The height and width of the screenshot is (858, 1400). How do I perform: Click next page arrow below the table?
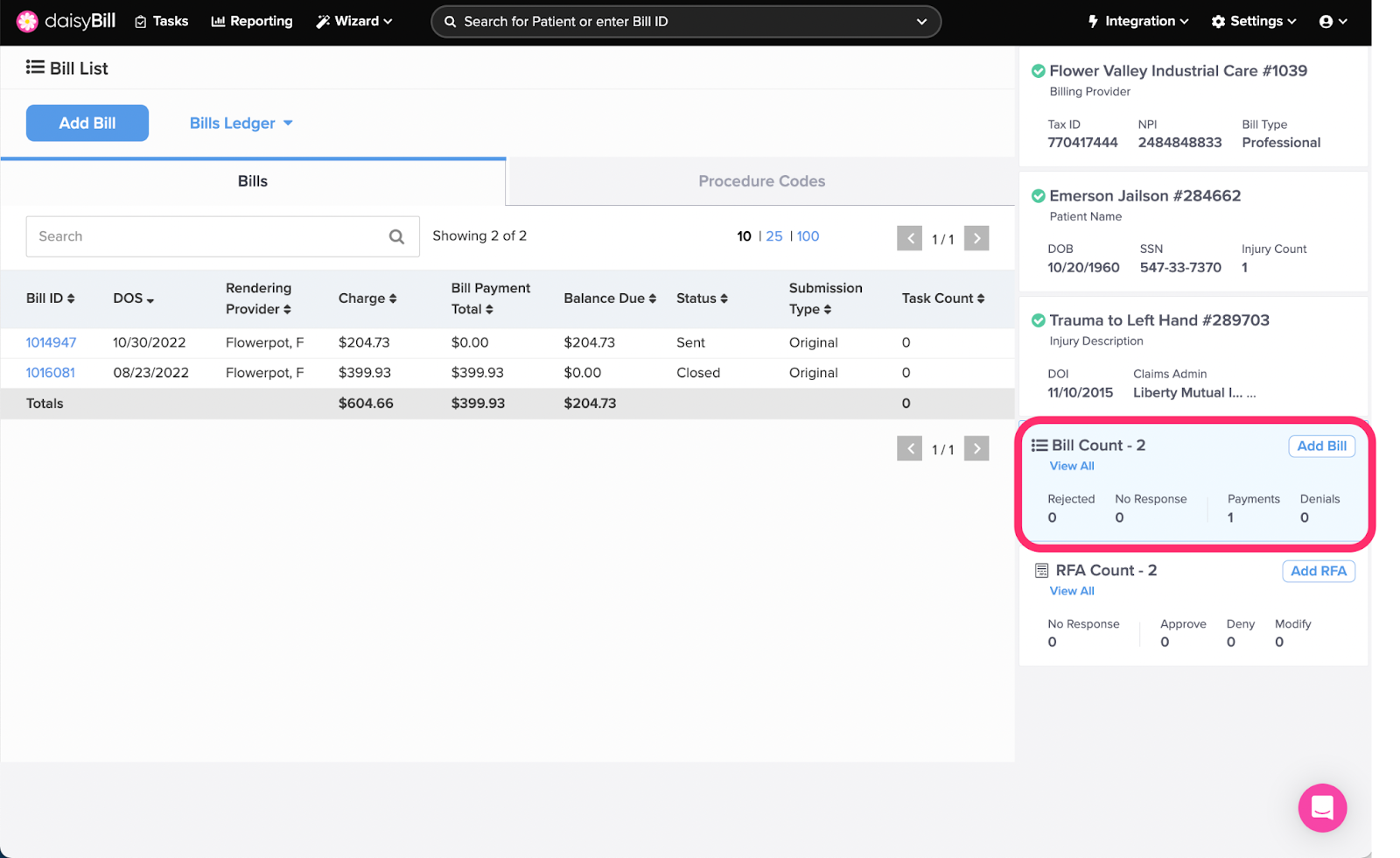976,449
